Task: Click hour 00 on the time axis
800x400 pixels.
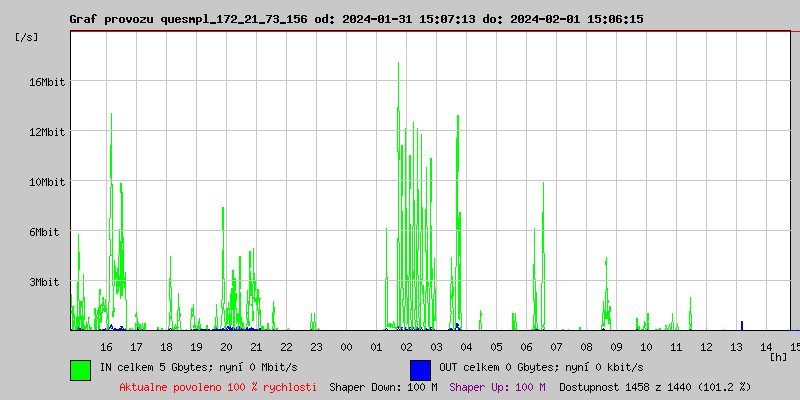Action: (346, 346)
